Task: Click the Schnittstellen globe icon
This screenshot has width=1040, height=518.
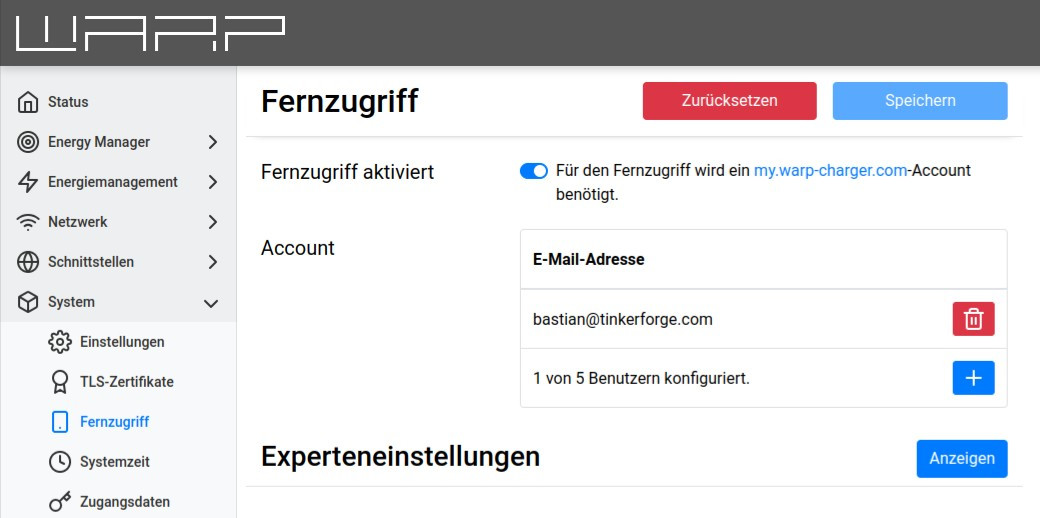Action: [x=29, y=262]
